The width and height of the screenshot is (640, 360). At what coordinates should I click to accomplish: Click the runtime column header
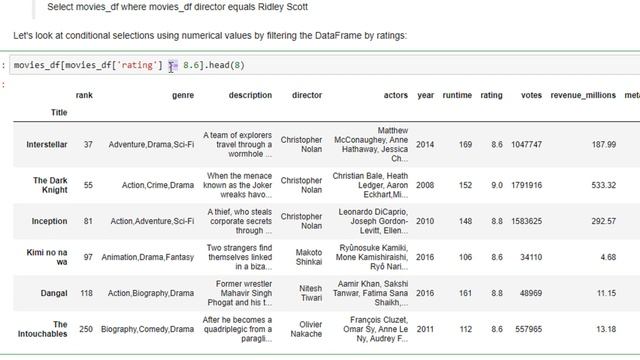pos(457,95)
